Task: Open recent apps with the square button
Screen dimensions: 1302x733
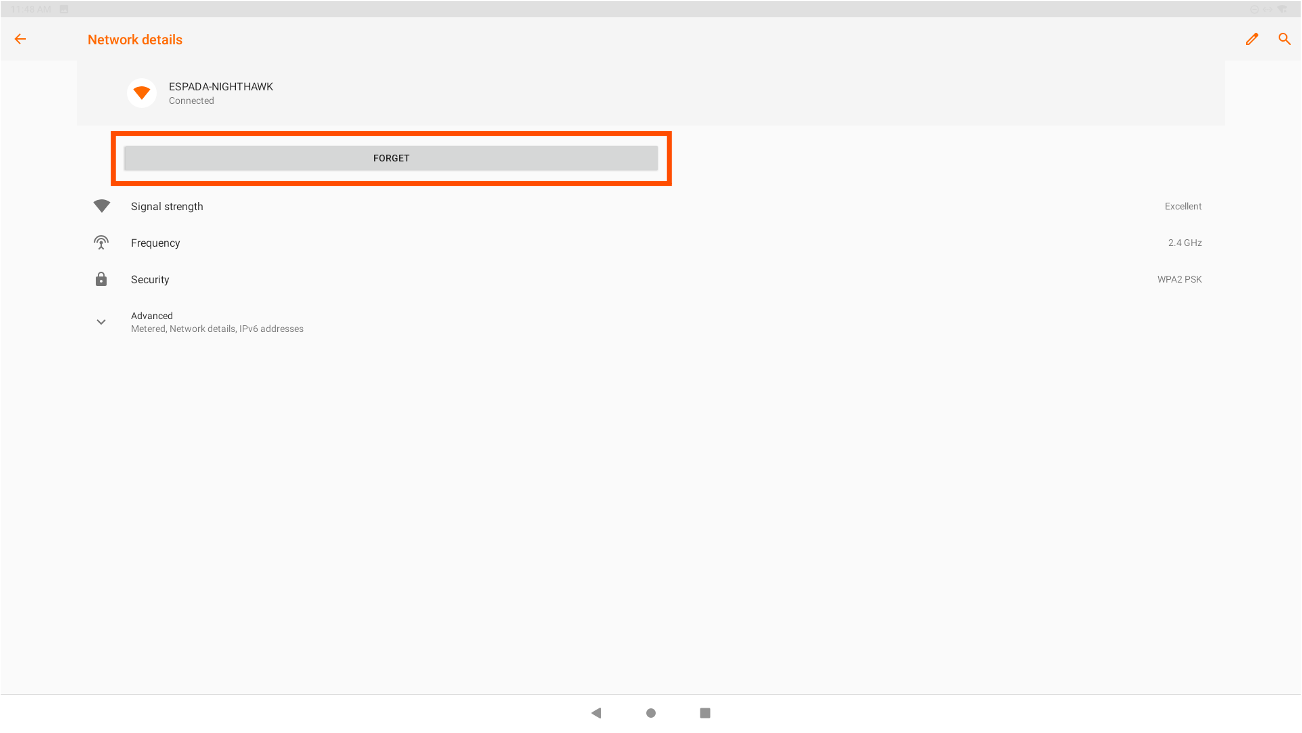Action: (x=705, y=713)
